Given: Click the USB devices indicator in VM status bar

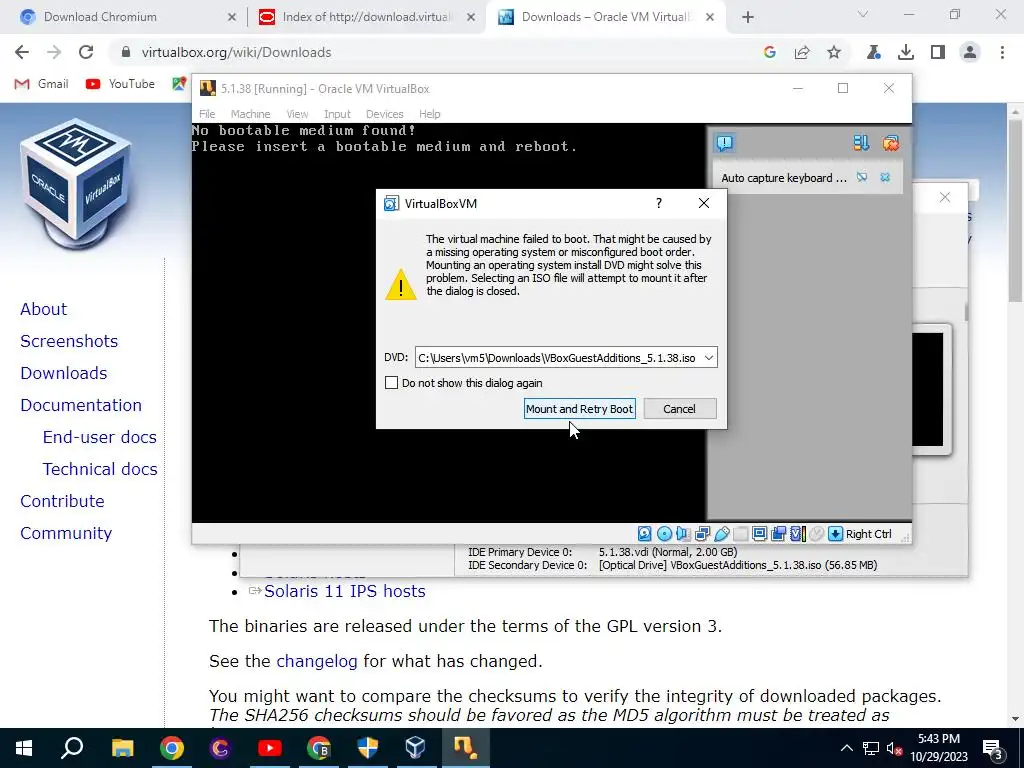Looking at the screenshot, I should click(x=722, y=534).
